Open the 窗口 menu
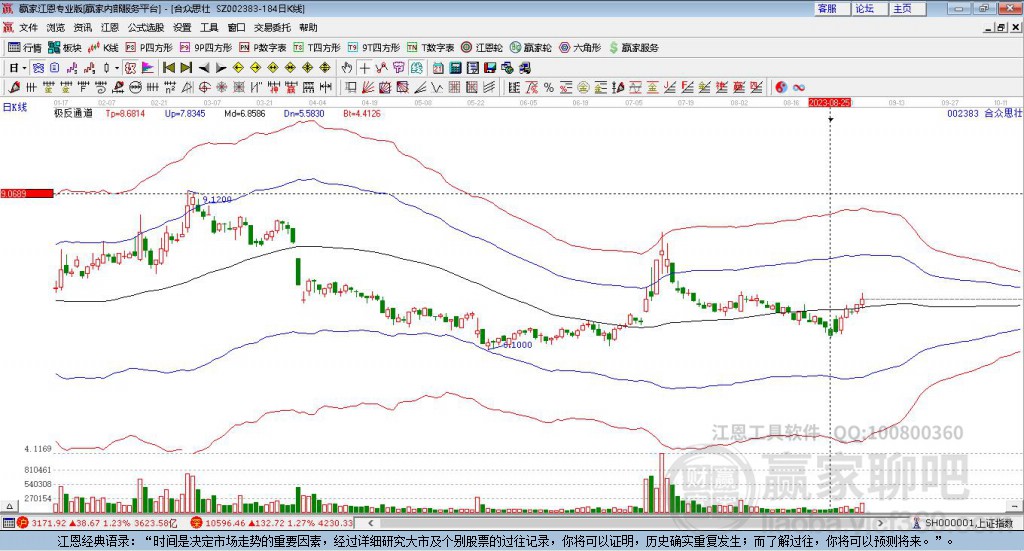 tap(236, 27)
